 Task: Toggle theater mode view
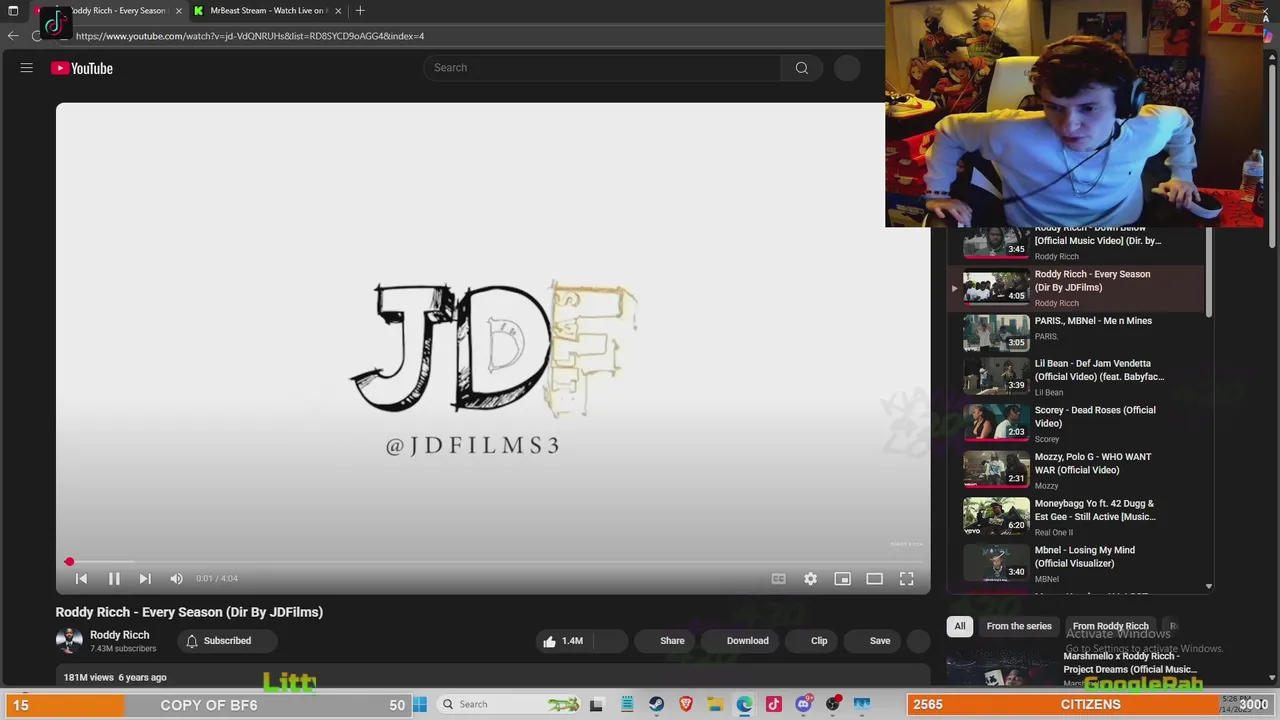(874, 578)
